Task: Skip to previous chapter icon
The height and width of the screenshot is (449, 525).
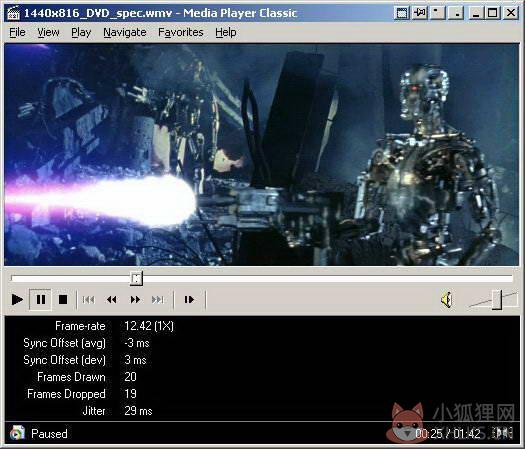Action: pyautogui.click(x=88, y=299)
